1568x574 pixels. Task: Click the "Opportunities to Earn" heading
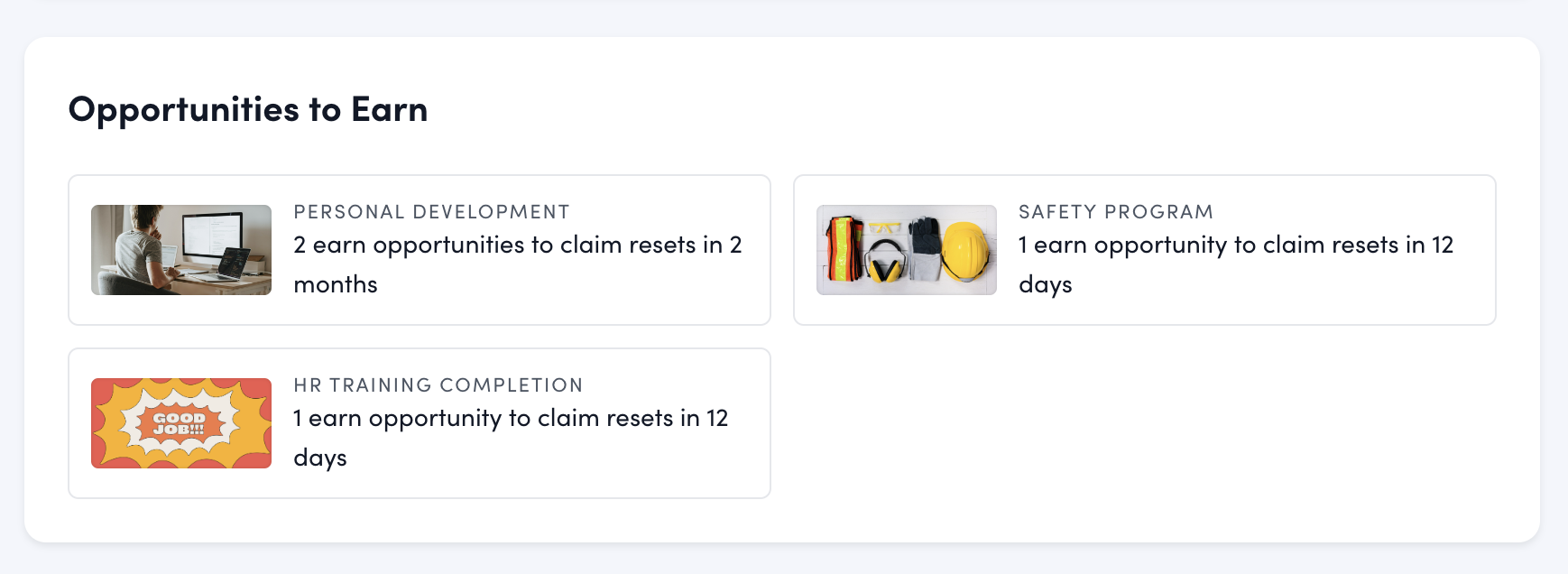pyautogui.click(x=248, y=110)
